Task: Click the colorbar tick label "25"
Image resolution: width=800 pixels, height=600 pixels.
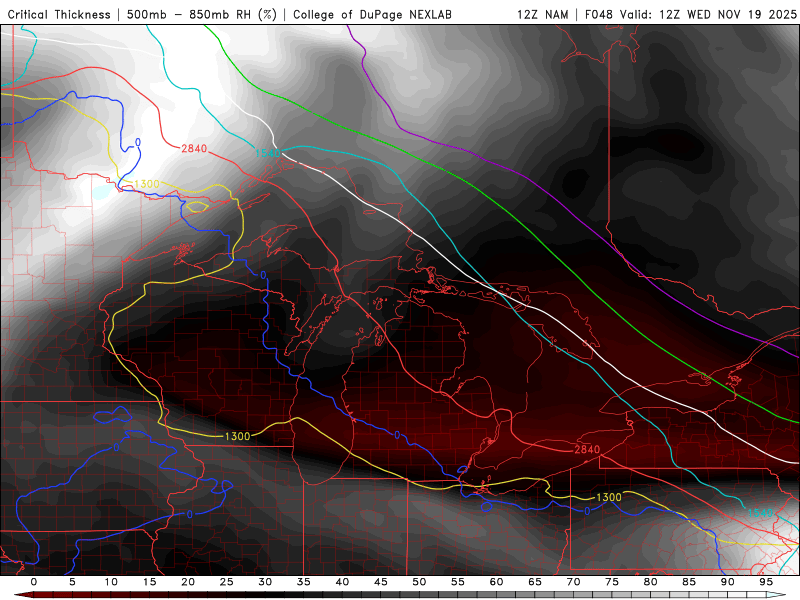Action: coord(227,582)
